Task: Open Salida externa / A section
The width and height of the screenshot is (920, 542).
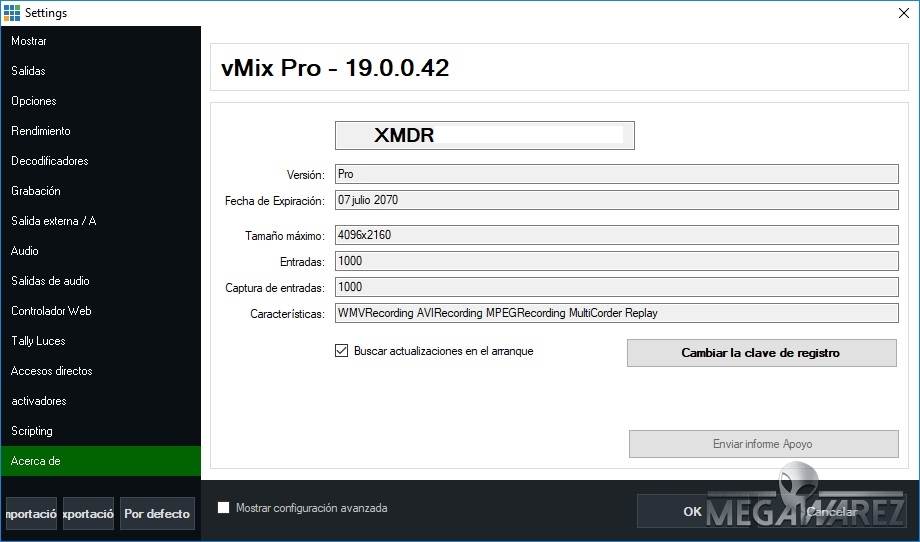Action: point(100,221)
